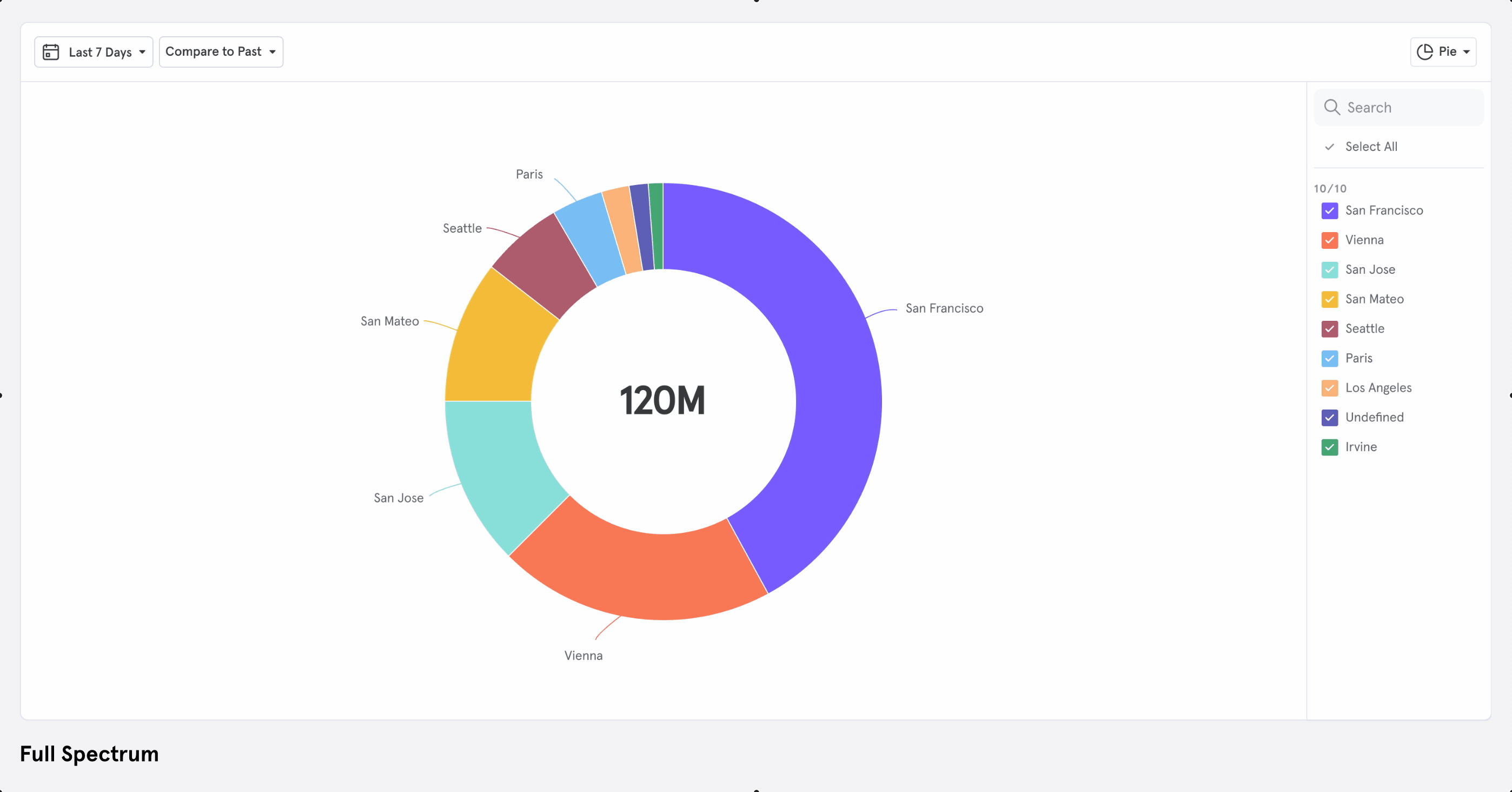Disable the Seattle checkbox

tap(1329, 329)
